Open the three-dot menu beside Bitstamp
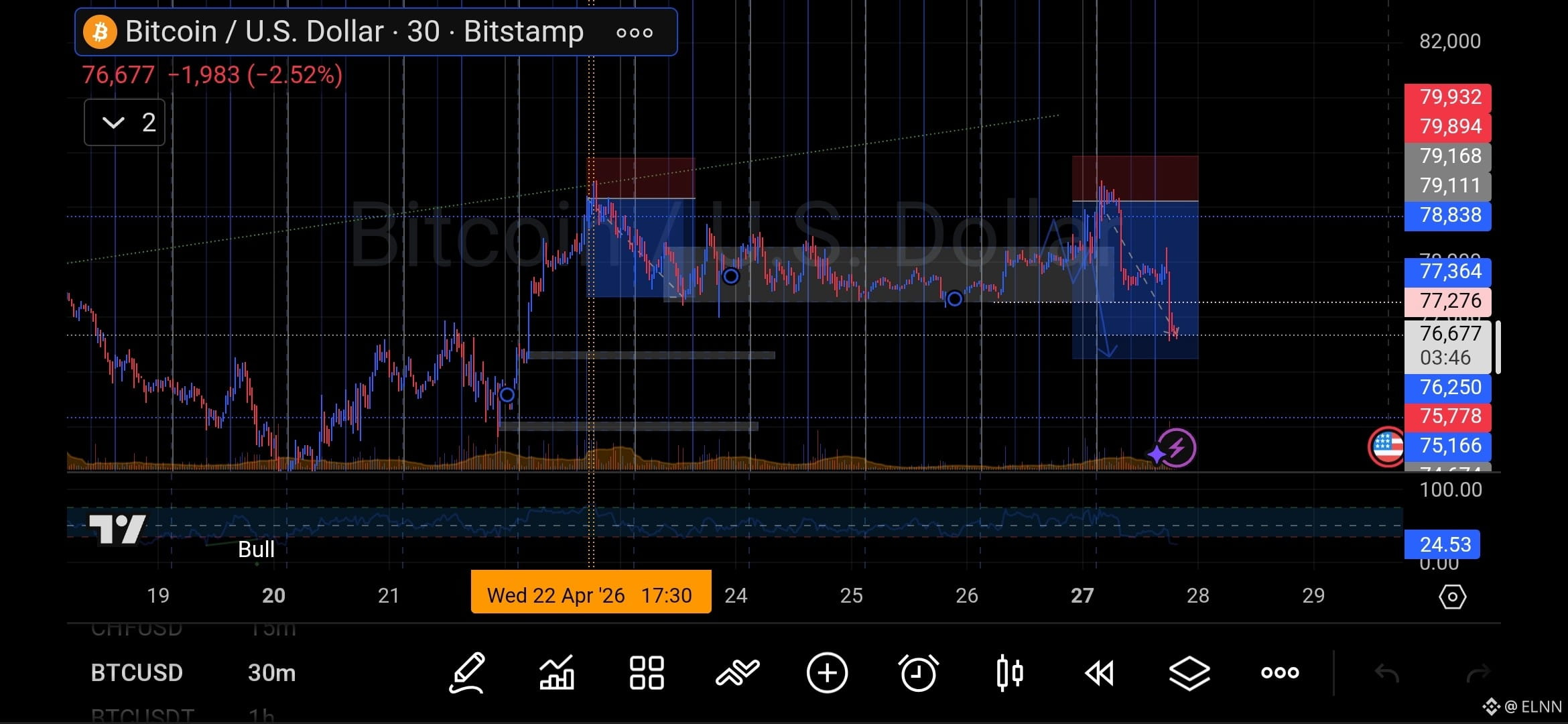 click(x=634, y=32)
